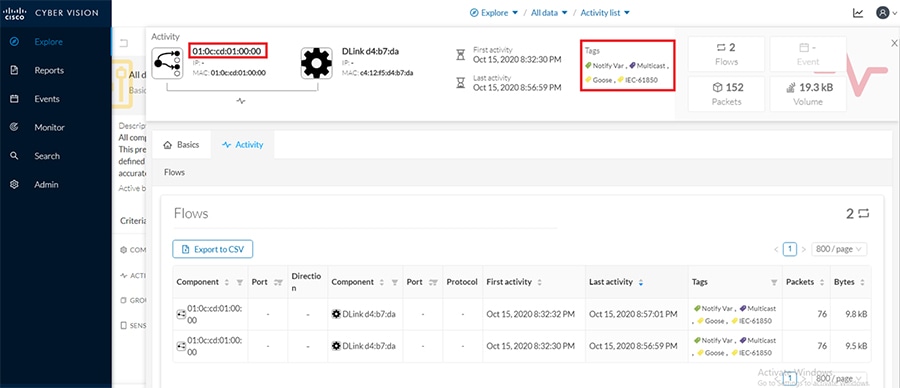
Task: Switch to the Activity tab
Action: (x=242, y=145)
